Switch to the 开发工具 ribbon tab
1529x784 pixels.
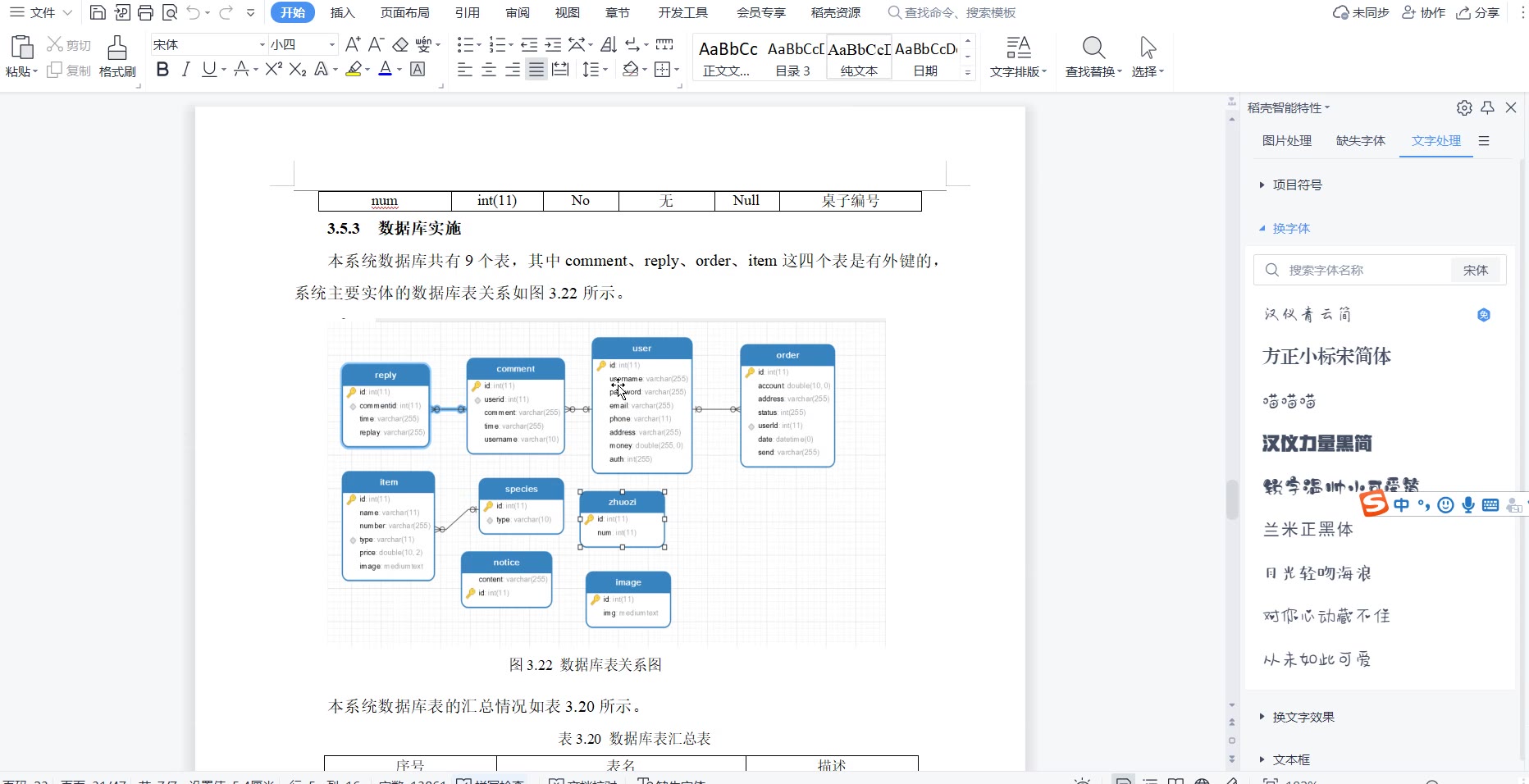682,12
